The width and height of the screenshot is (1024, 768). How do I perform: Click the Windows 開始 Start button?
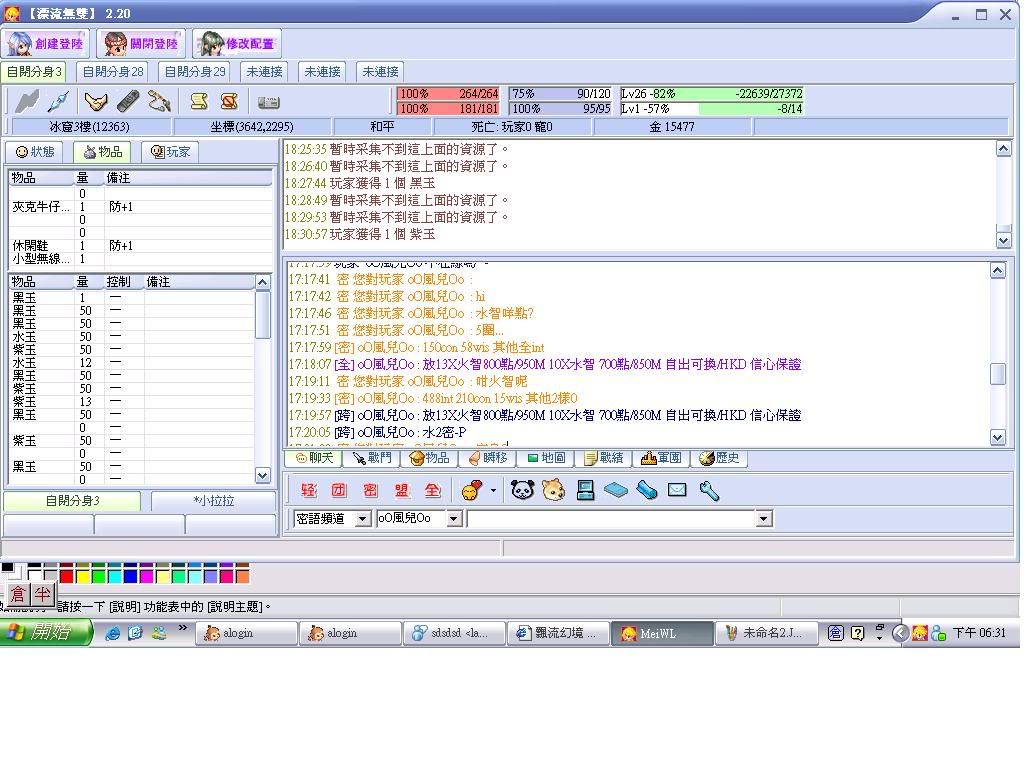46,632
